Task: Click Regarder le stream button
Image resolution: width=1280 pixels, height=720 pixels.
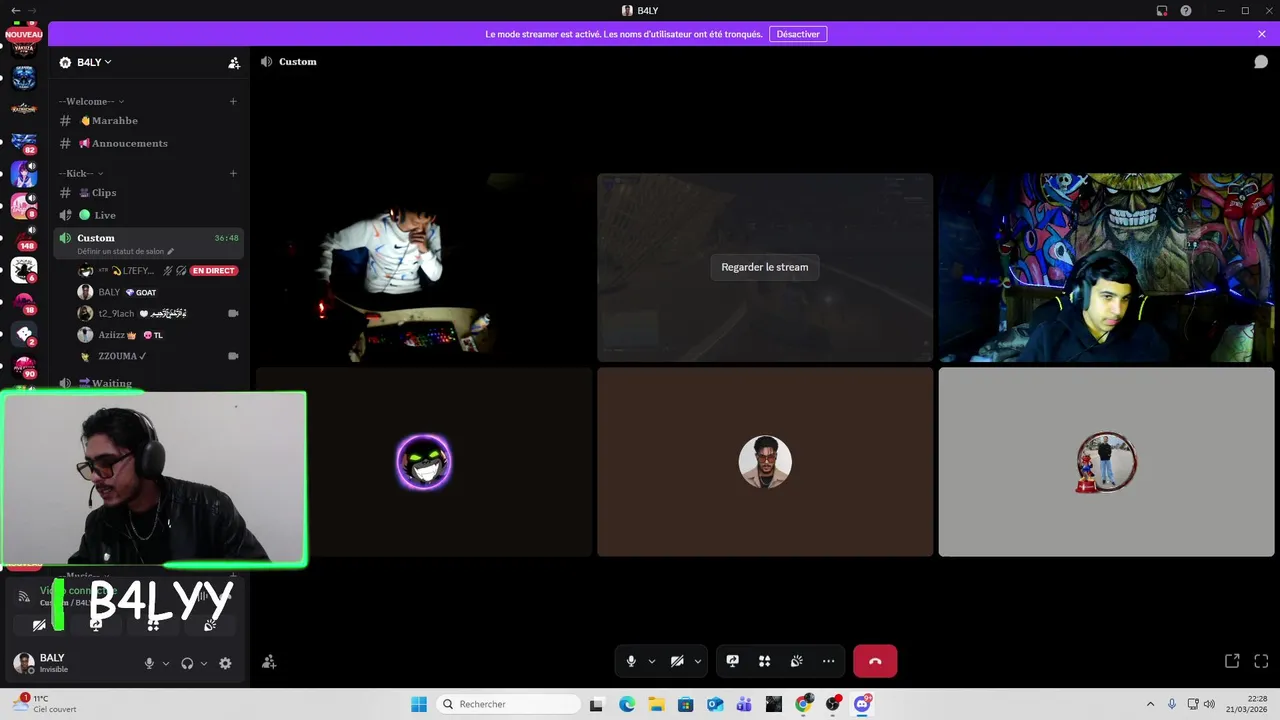Action: [765, 267]
